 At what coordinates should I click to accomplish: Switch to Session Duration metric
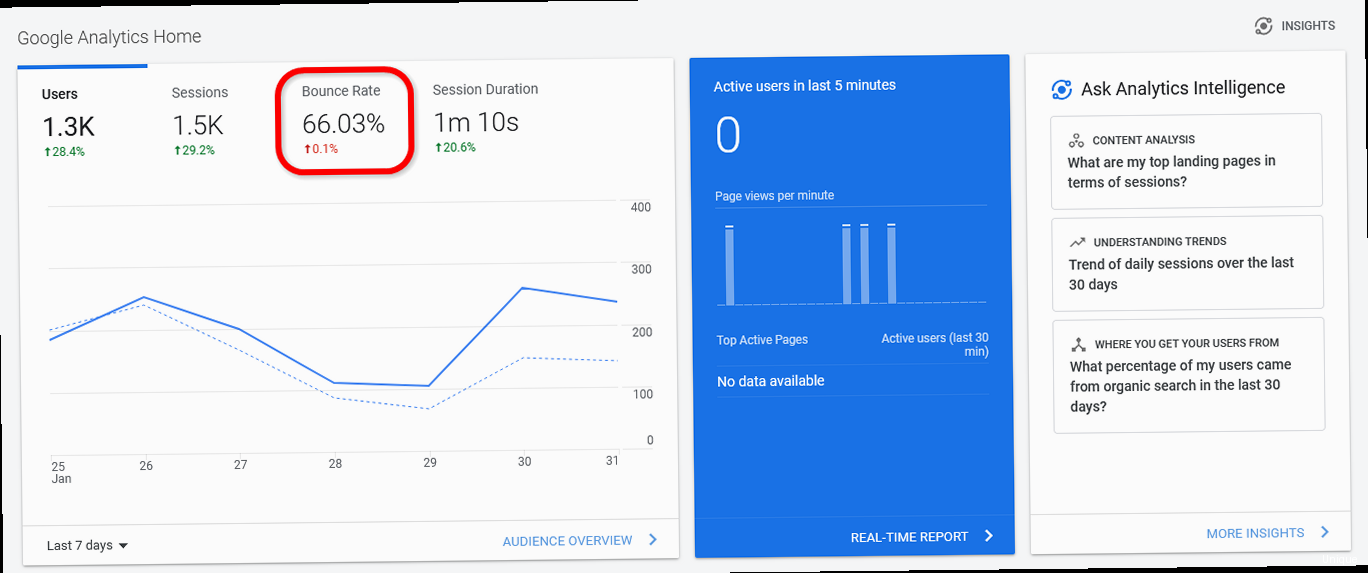pos(484,118)
